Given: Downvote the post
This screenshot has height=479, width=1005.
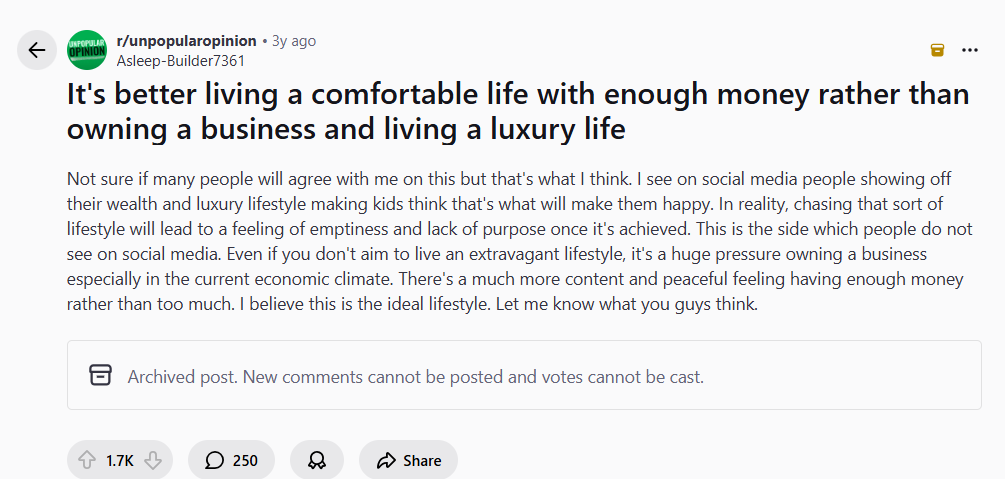Looking at the screenshot, I should 152,460.
